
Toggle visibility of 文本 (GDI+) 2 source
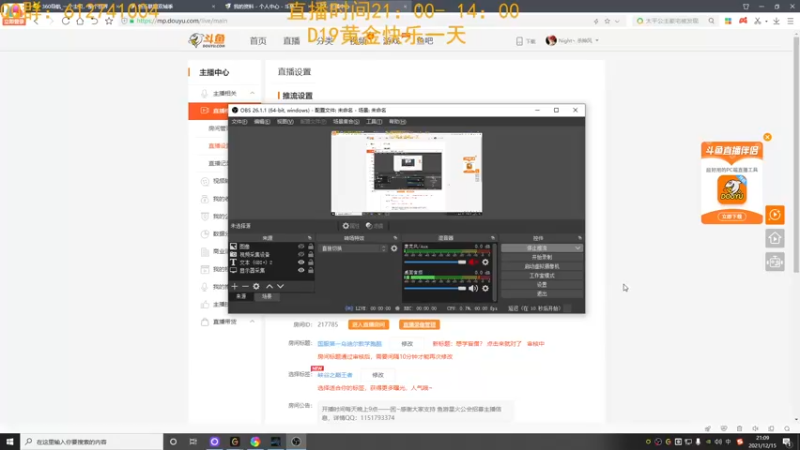tap(301, 262)
